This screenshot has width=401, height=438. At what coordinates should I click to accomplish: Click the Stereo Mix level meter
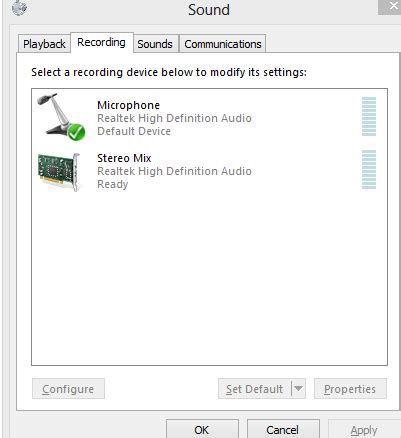[369, 169]
